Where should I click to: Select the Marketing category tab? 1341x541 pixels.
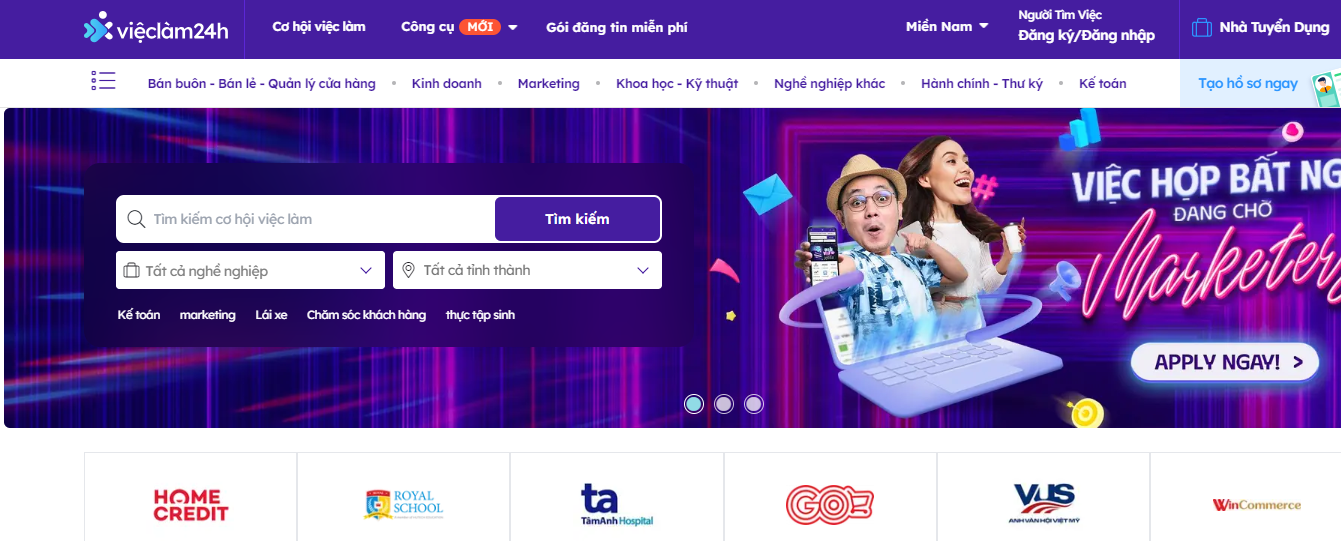coord(549,83)
